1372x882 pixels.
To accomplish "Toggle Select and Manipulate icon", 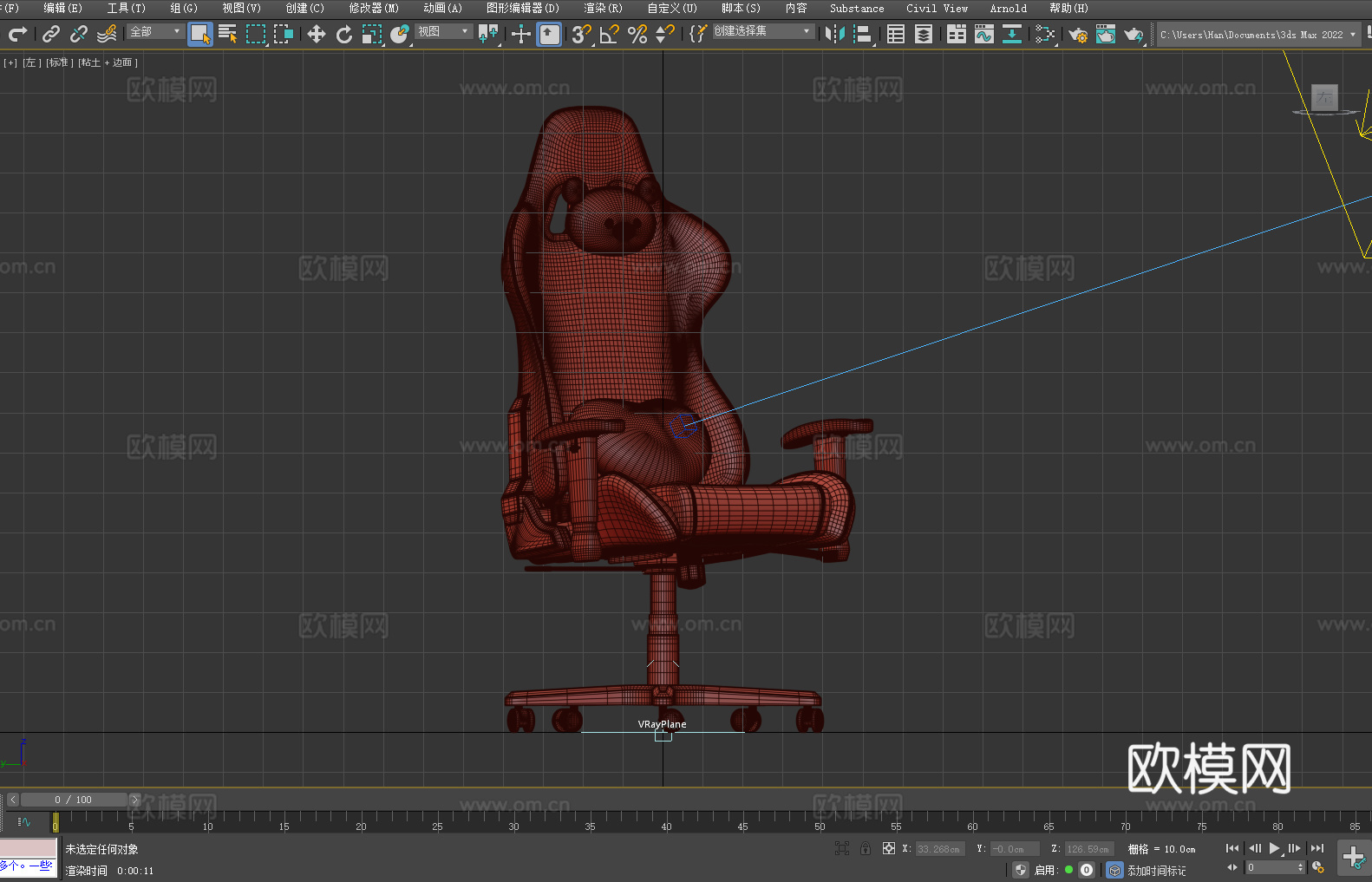I will click(521, 34).
